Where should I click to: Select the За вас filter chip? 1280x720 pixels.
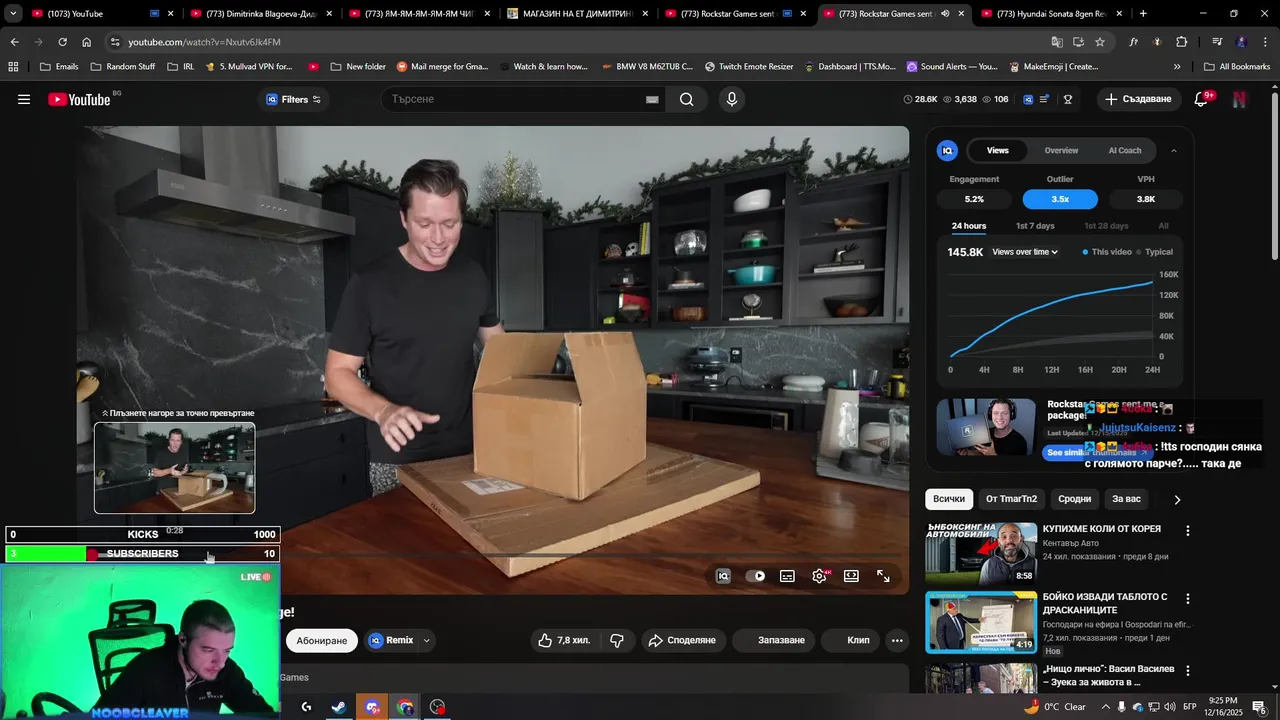click(x=1126, y=499)
